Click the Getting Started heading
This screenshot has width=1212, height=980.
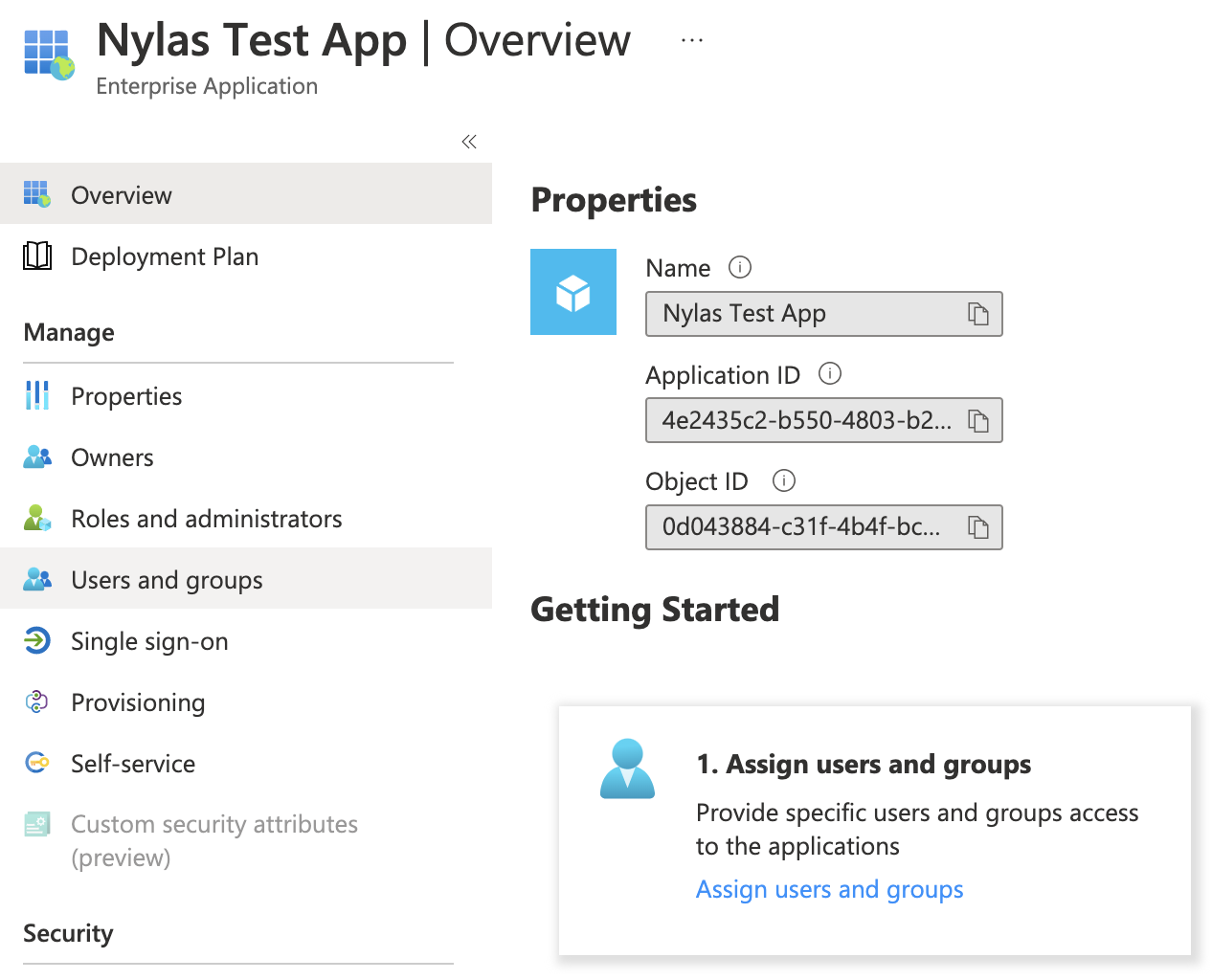[x=655, y=610]
